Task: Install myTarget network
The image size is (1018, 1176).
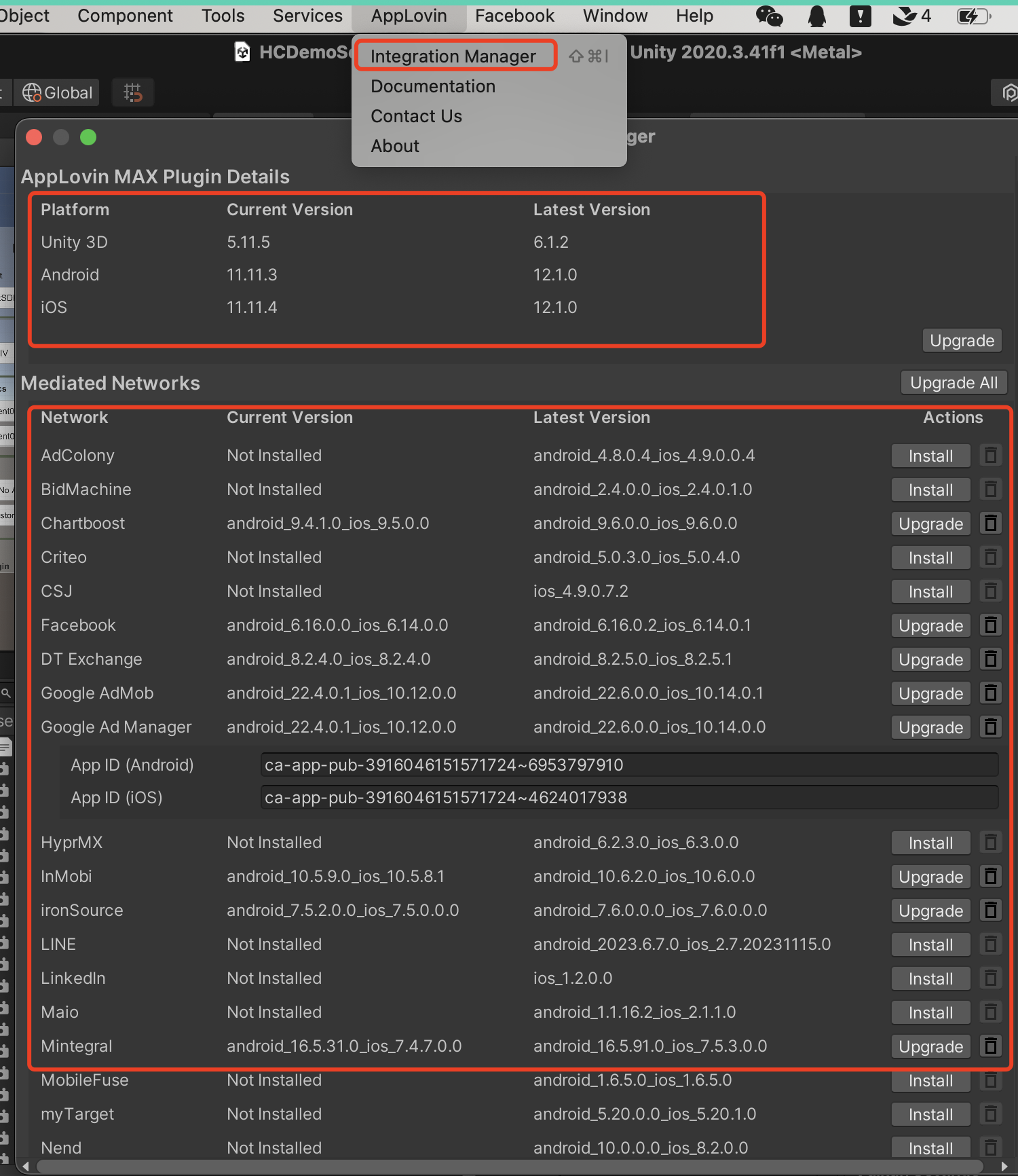Action: click(x=930, y=1115)
